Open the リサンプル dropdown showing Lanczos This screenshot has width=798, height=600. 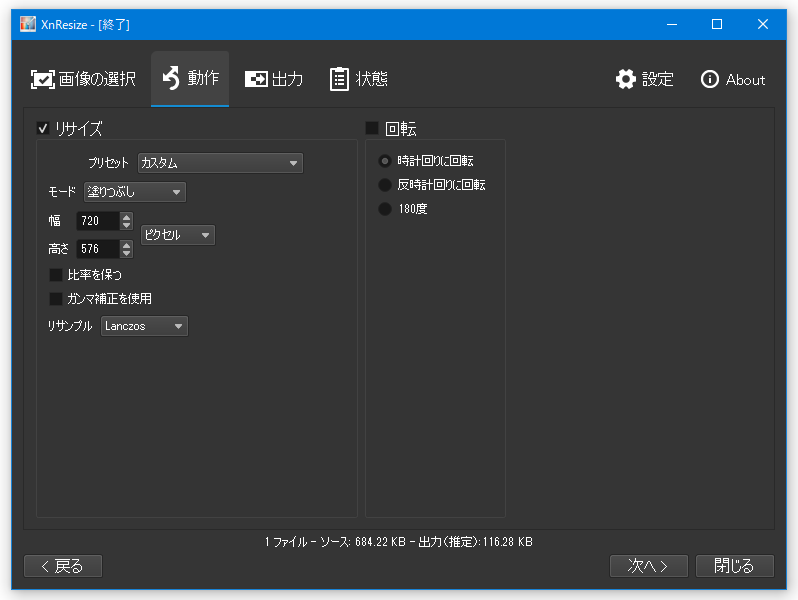pos(145,326)
